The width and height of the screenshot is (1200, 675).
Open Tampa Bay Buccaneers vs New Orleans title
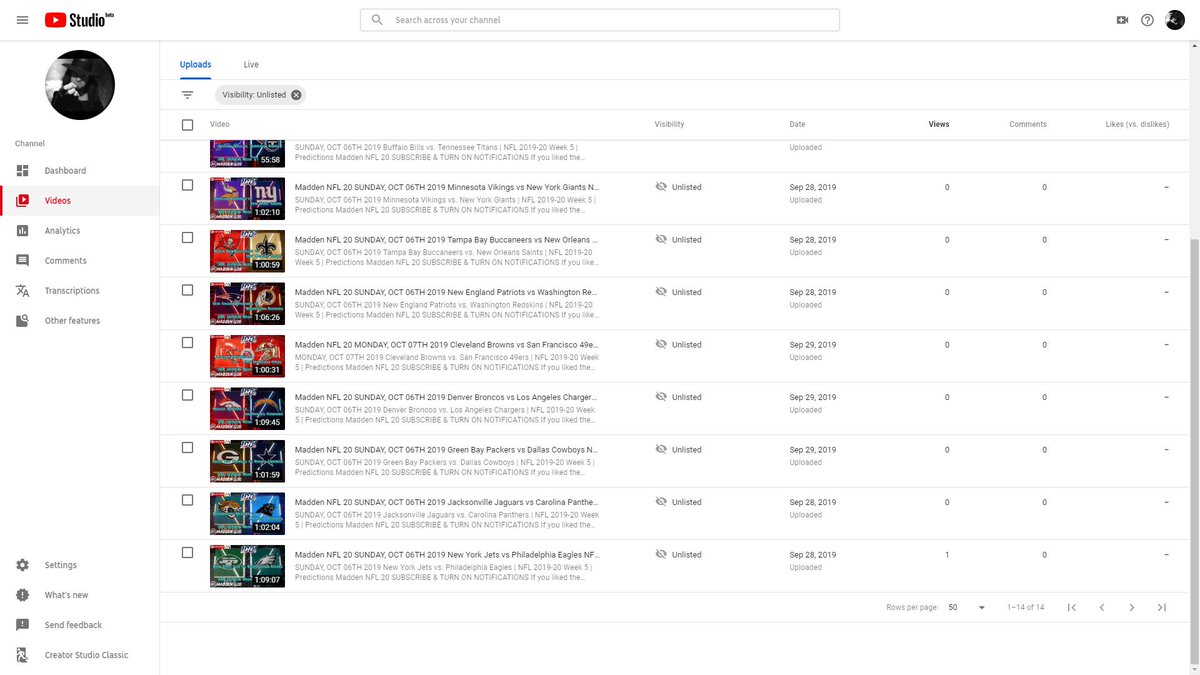point(447,240)
